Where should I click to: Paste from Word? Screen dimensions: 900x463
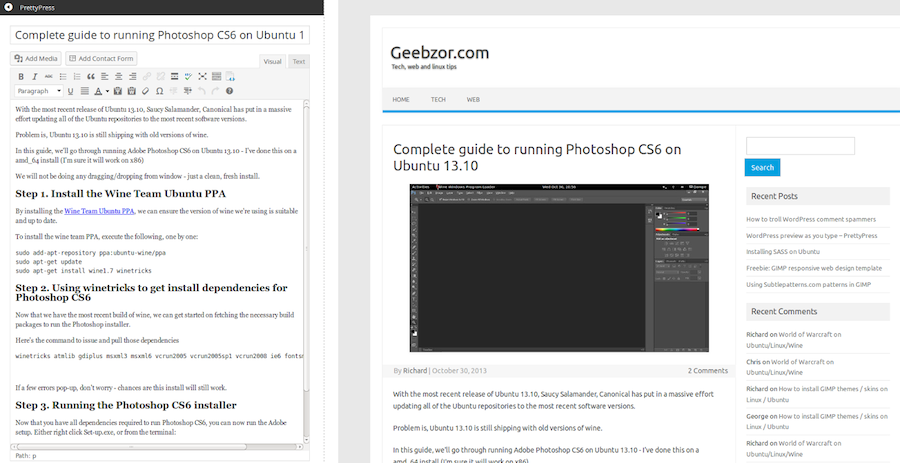131,91
